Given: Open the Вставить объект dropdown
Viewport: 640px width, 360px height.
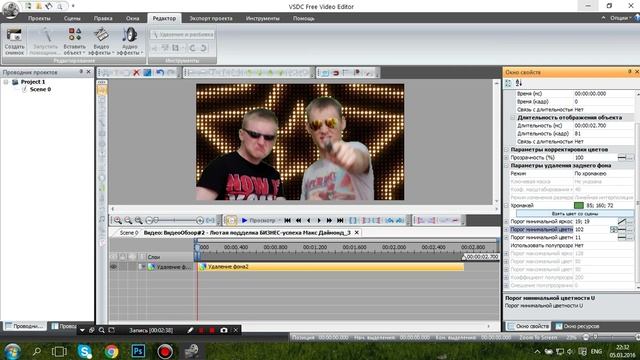Looking at the screenshot, I should [x=74, y=41].
